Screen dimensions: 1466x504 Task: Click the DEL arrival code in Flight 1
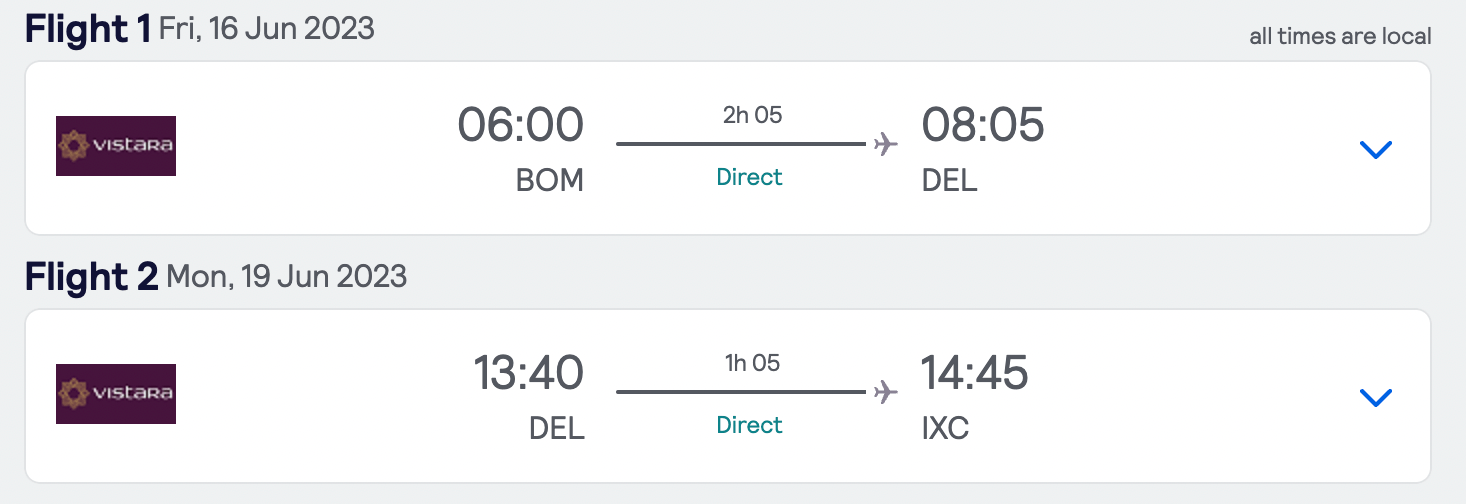click(949, 181)
